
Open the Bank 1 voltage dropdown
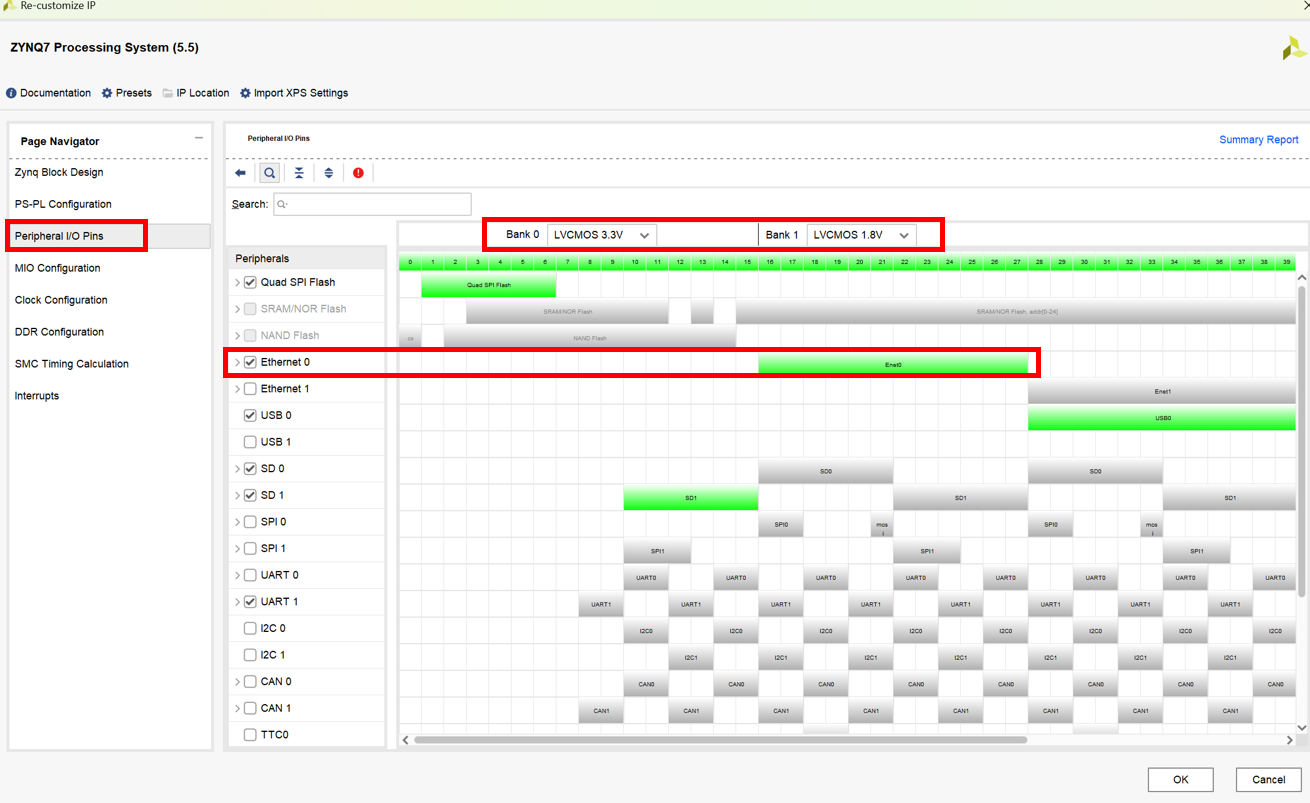(862, 235)
